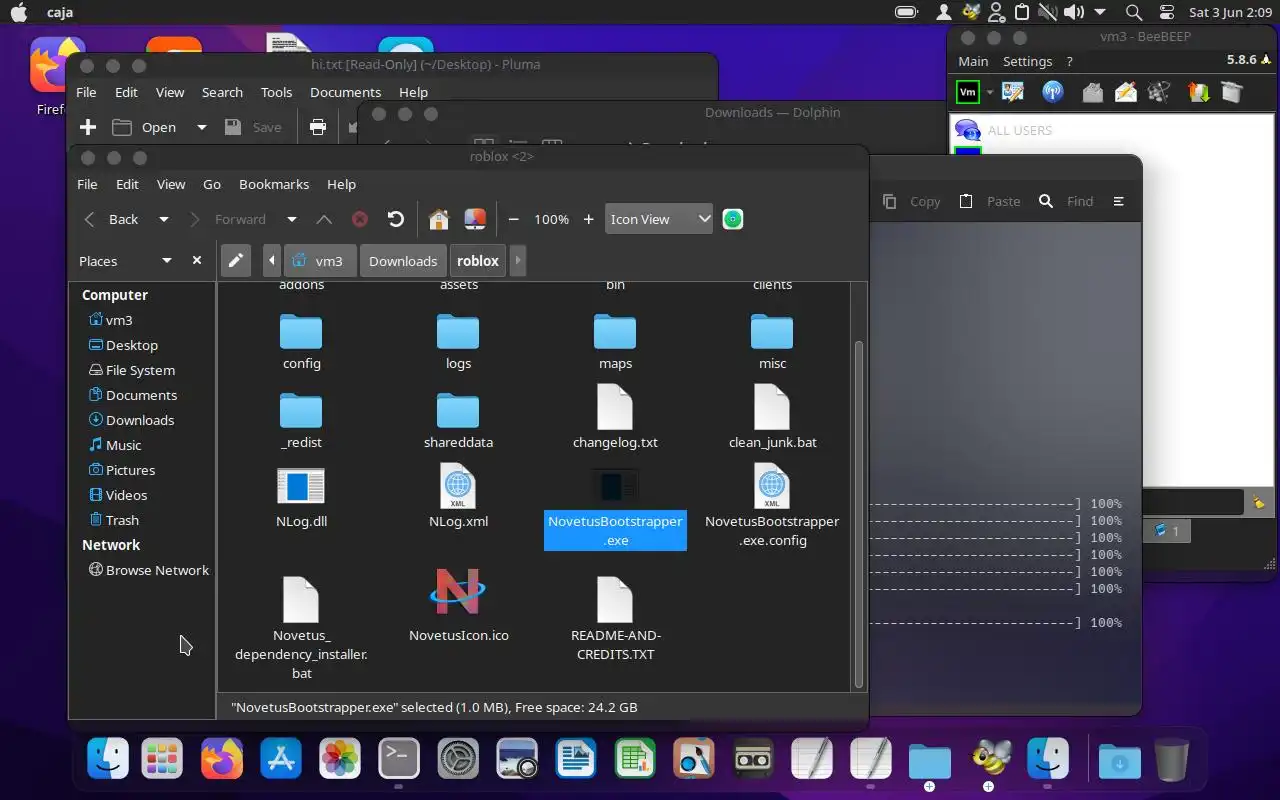The width and height of the screenshot is (1280, 800).
Task: Open the status dropdown arrow in BeeBEEP
Action: (989, 92)
